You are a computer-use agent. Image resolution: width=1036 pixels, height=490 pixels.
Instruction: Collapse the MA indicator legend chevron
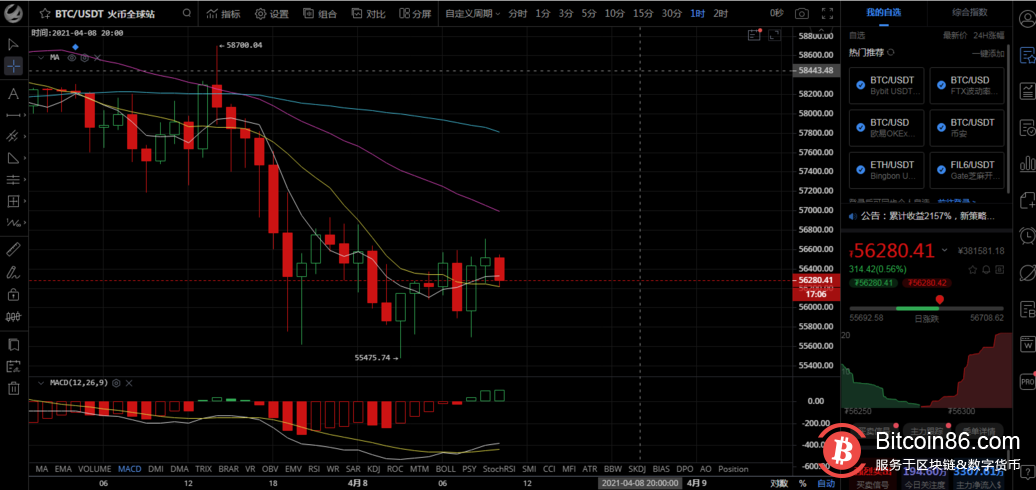(x=40, y=58)
